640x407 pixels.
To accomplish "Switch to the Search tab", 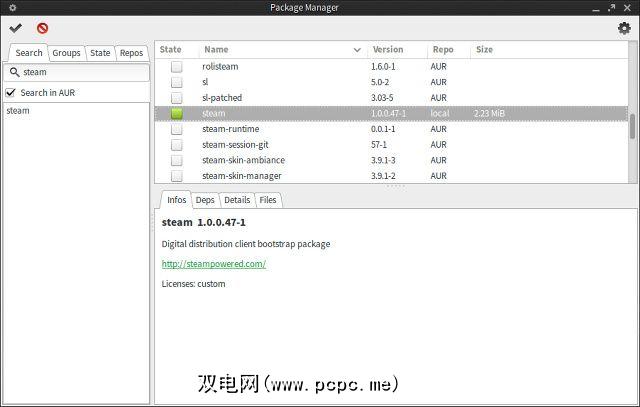I will pos(29,53).
